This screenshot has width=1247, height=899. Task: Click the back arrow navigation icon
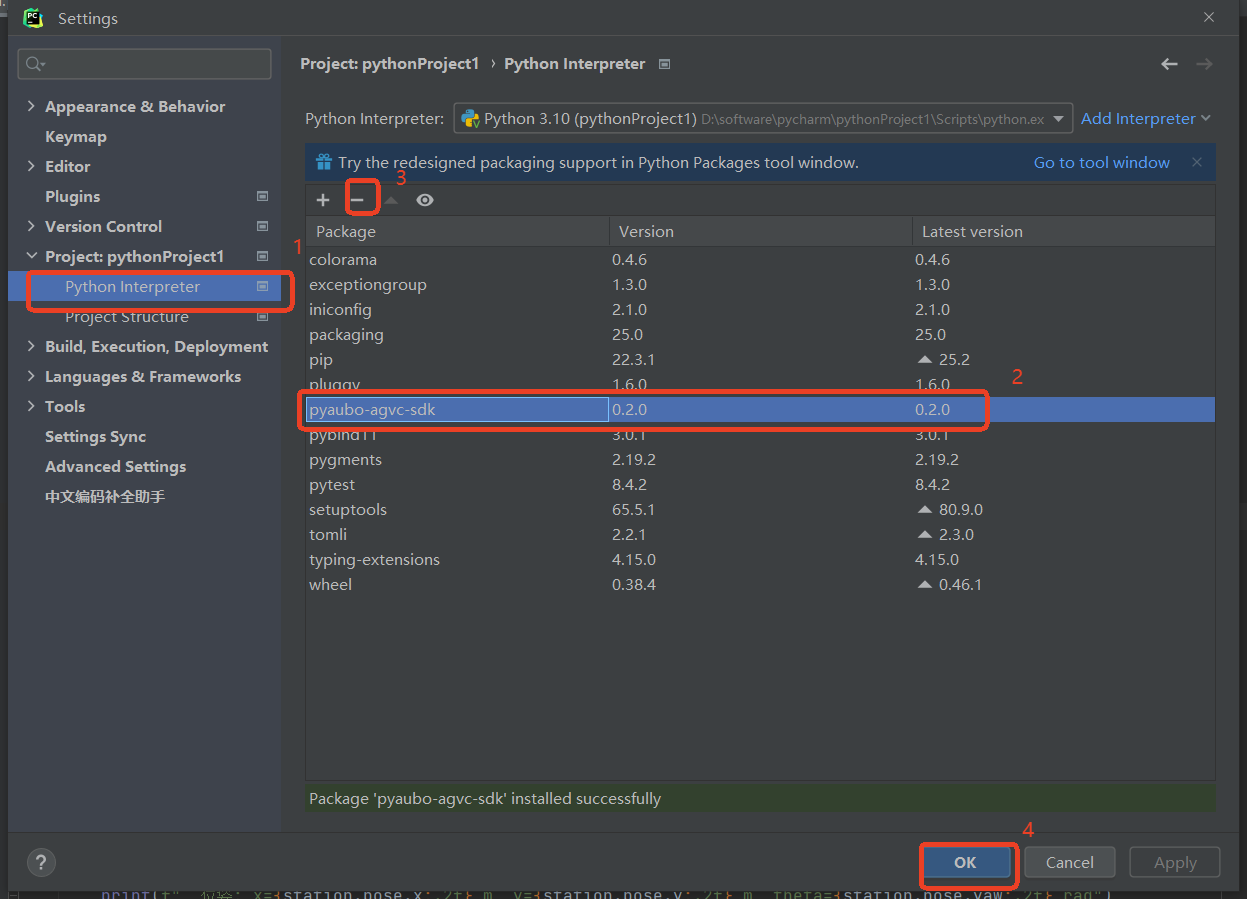point(1169,64)
